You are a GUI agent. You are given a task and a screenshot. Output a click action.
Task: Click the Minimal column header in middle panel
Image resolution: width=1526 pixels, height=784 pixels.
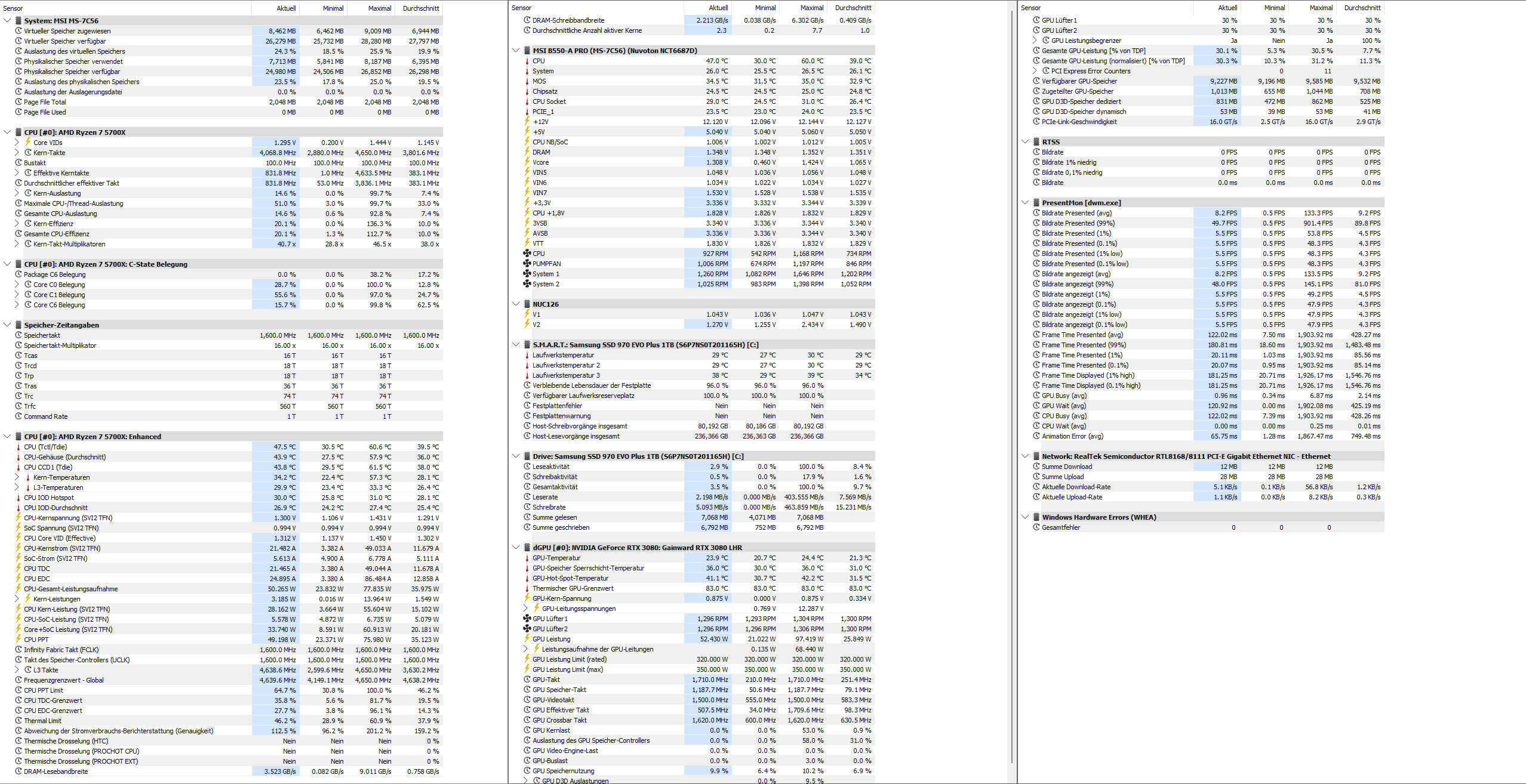coord(756,8)
